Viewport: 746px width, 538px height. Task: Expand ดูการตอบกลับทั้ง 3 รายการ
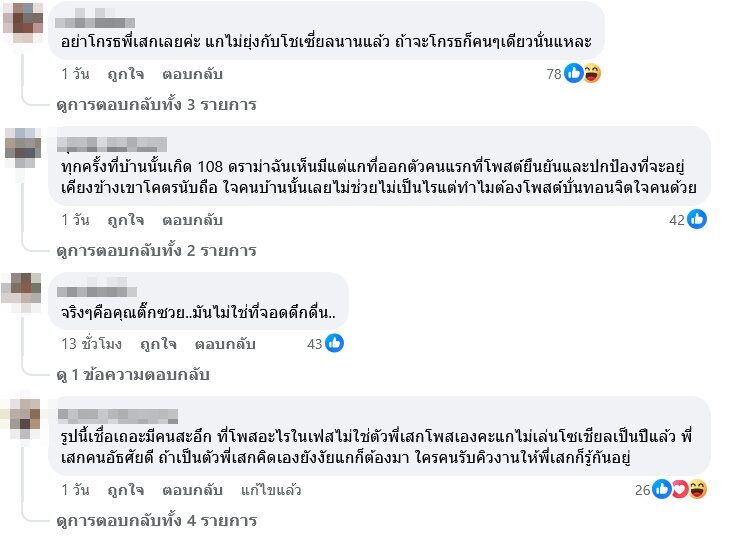click(x=156, y=104)
